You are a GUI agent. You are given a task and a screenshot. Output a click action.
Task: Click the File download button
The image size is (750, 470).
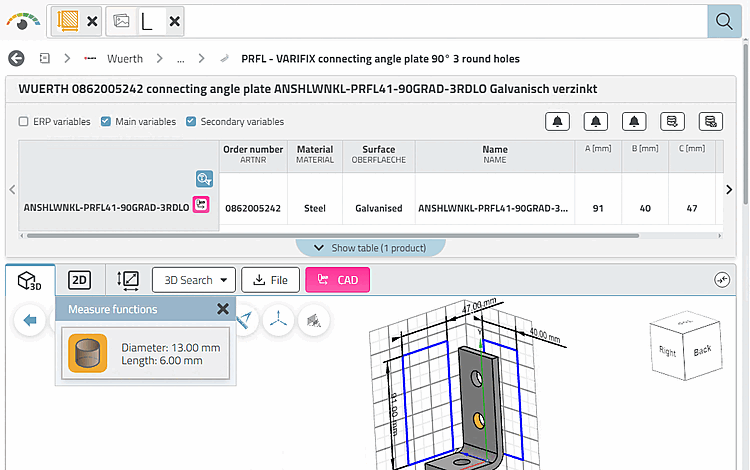point(270,280)
